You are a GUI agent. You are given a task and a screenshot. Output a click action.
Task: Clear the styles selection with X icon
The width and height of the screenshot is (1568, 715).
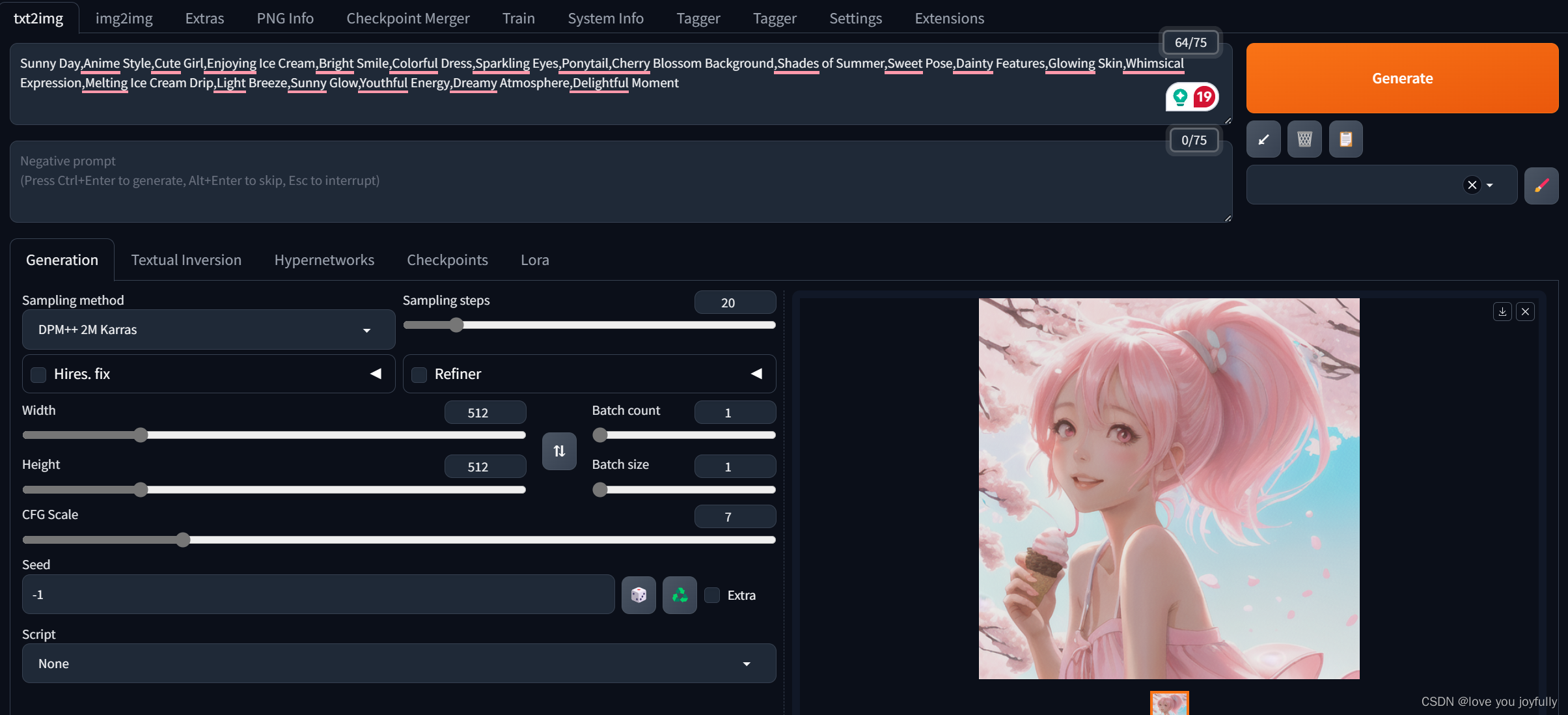coord(1472,186)
